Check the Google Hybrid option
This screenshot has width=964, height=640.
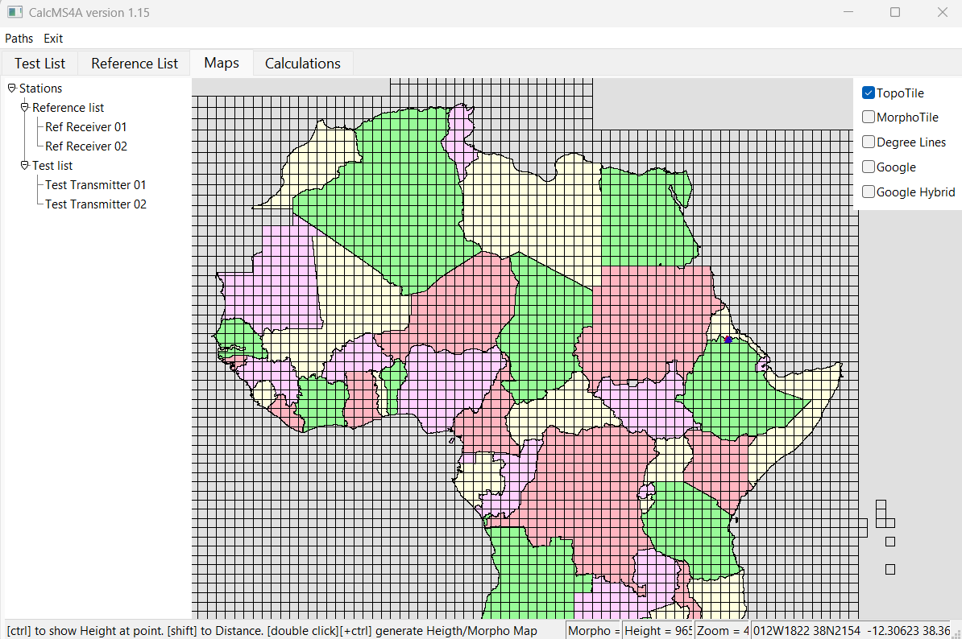[x=868, y=191]
